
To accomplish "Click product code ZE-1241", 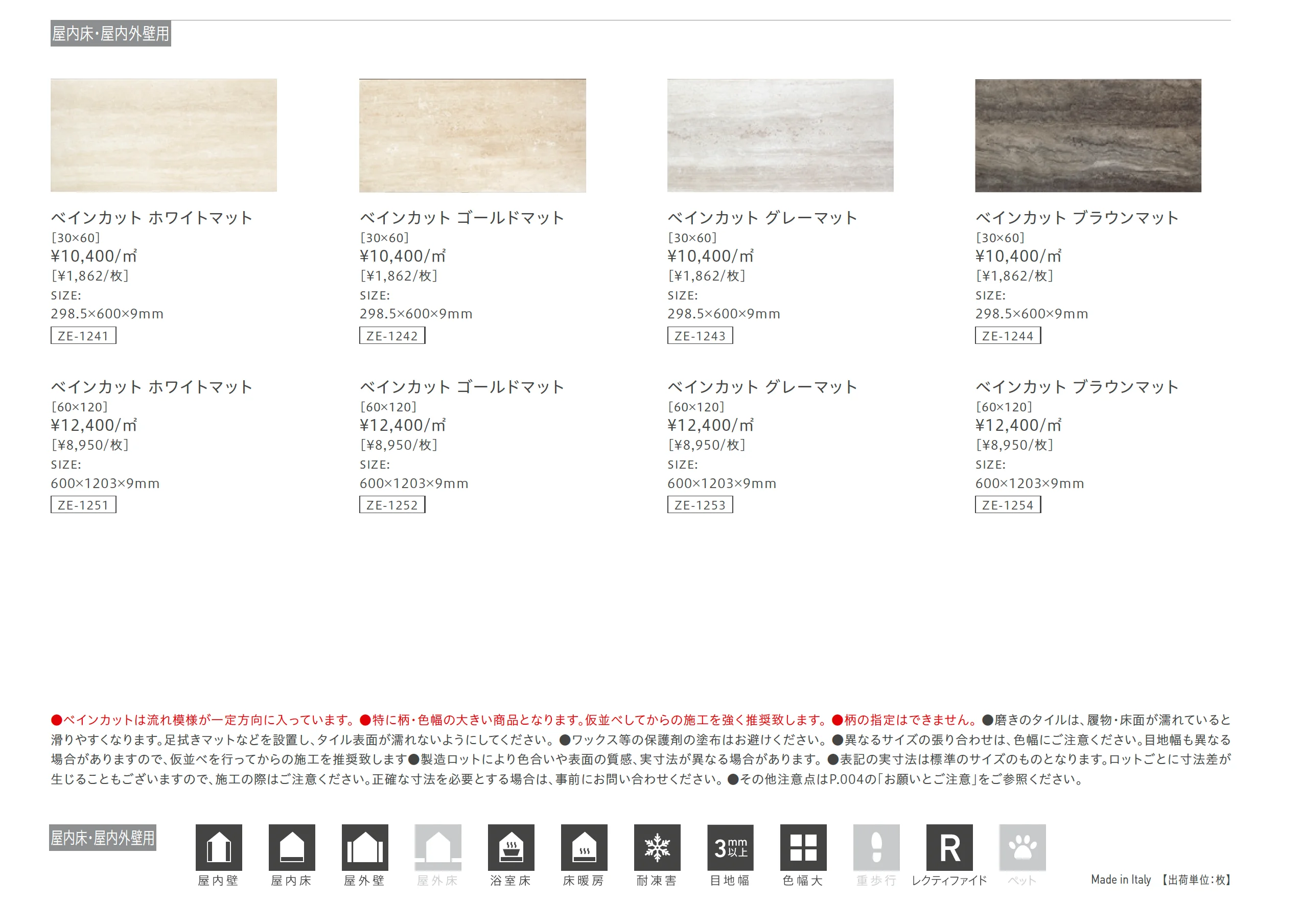I will tap(83, 336).
